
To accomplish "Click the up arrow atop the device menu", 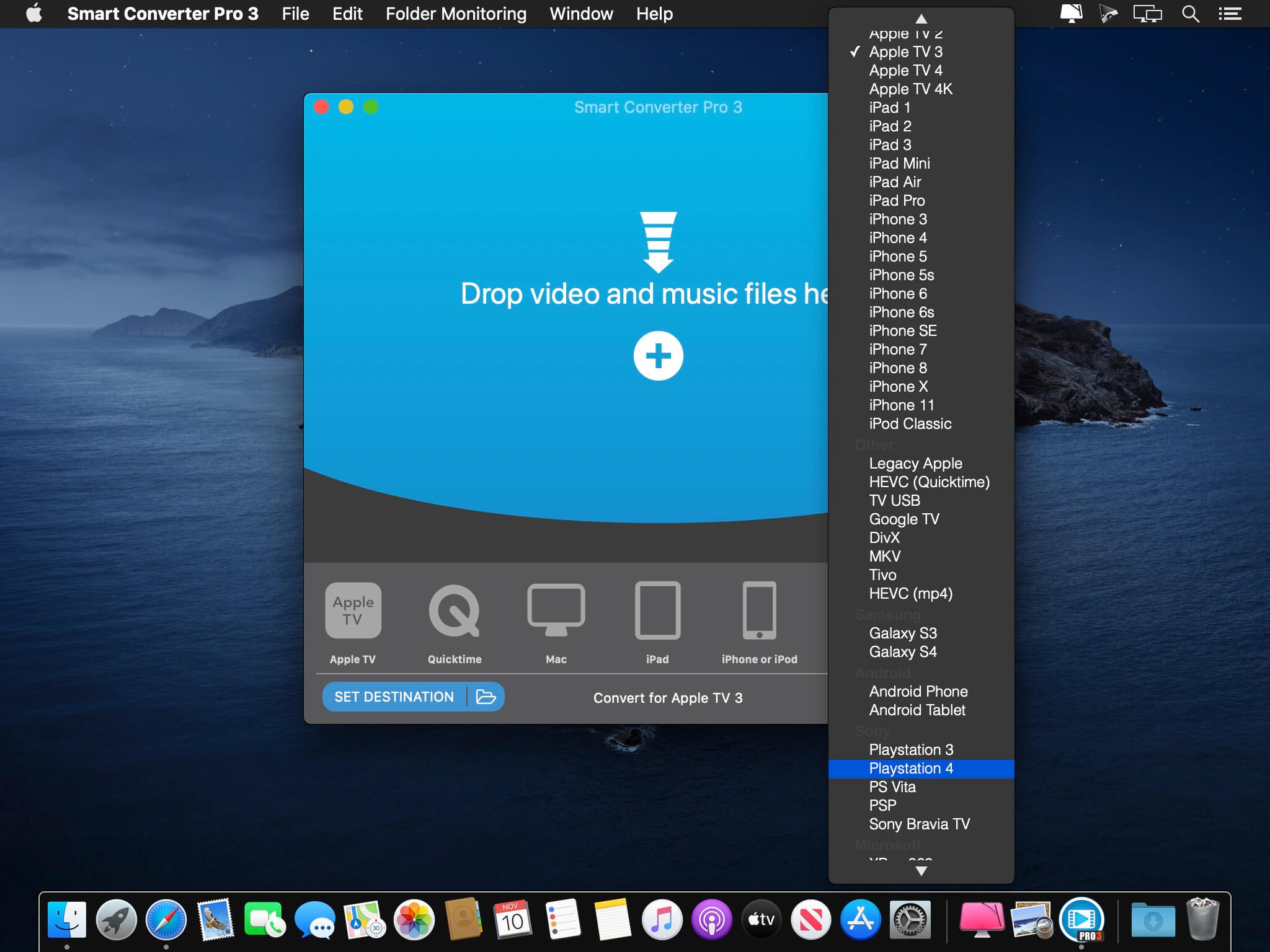I will coord(921,19).
